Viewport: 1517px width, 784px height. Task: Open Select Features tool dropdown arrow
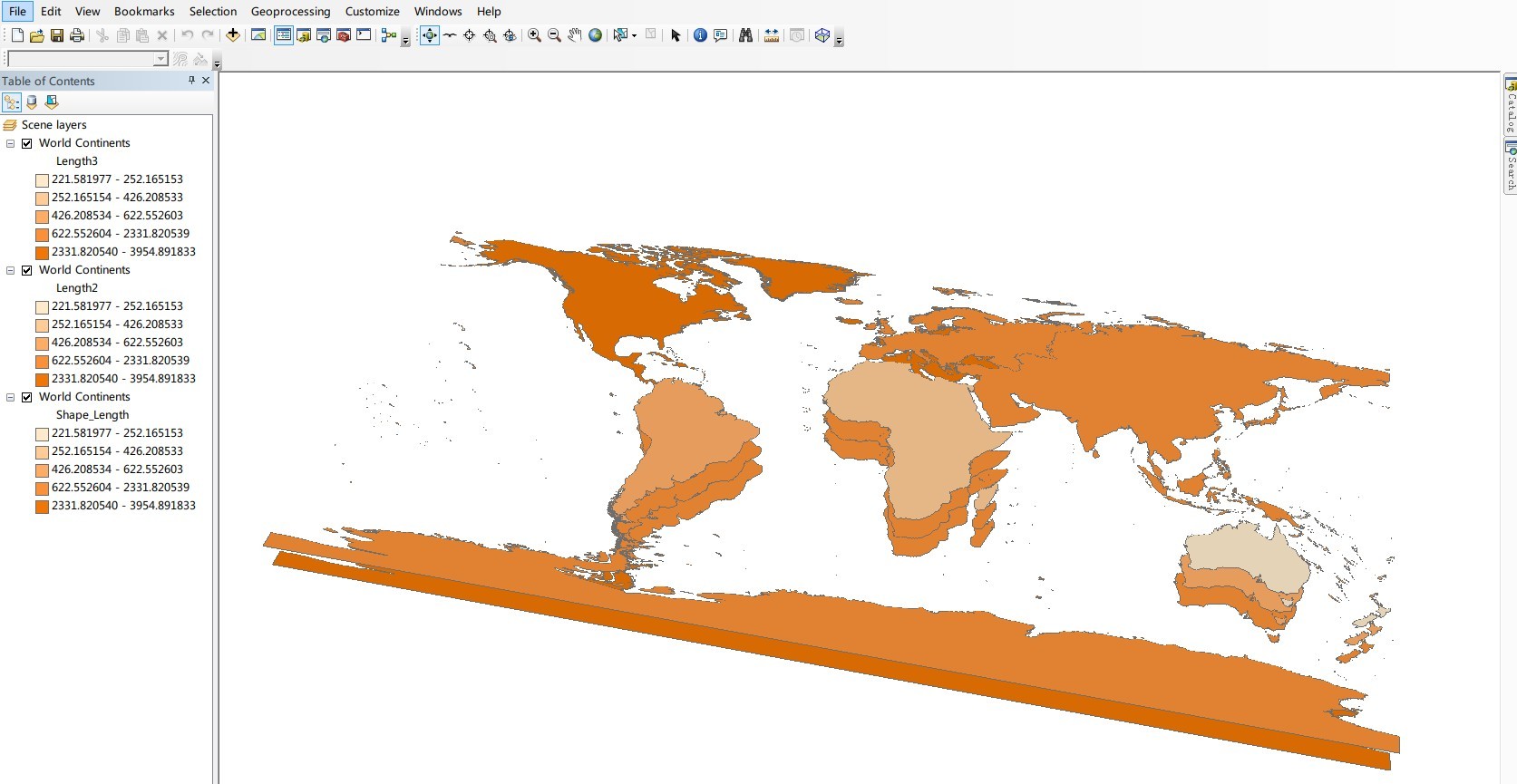(x=634, y=35)
